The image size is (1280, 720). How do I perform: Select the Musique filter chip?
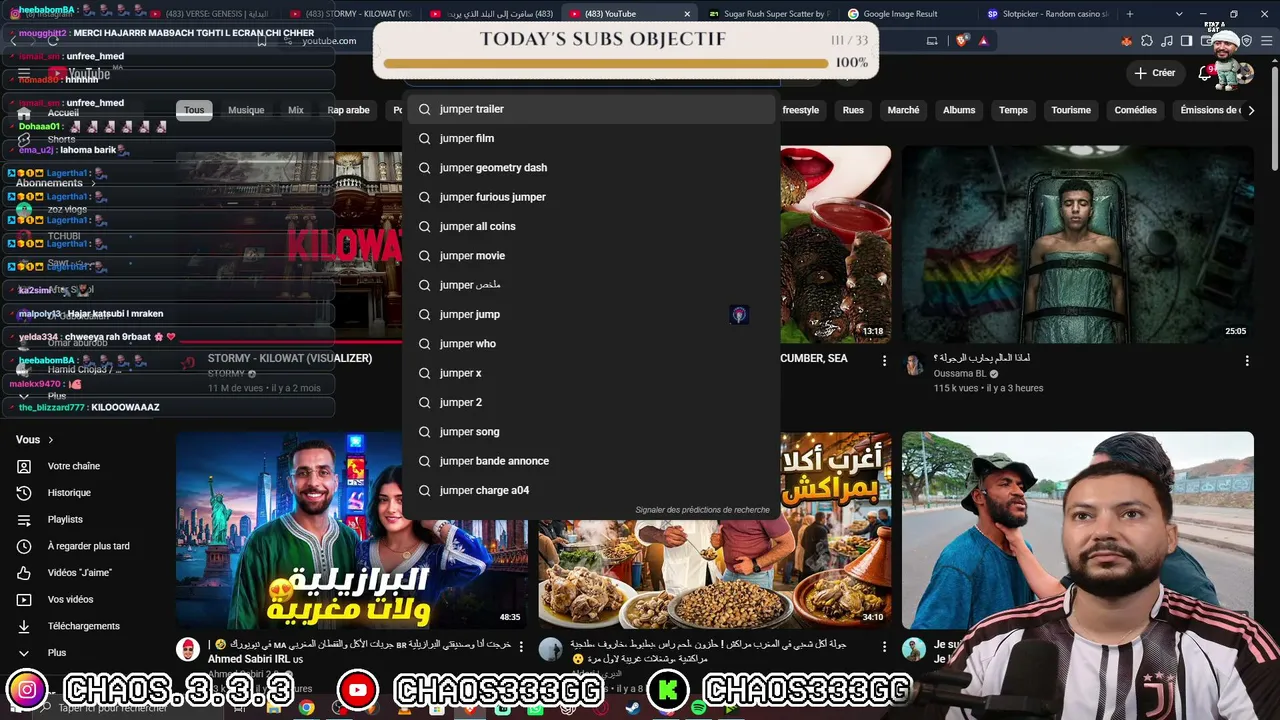tap(246, 110)
